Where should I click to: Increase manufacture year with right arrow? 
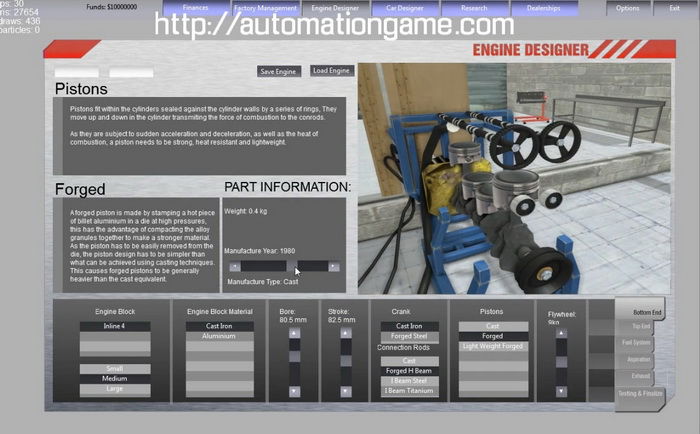(x=334, y=267)
